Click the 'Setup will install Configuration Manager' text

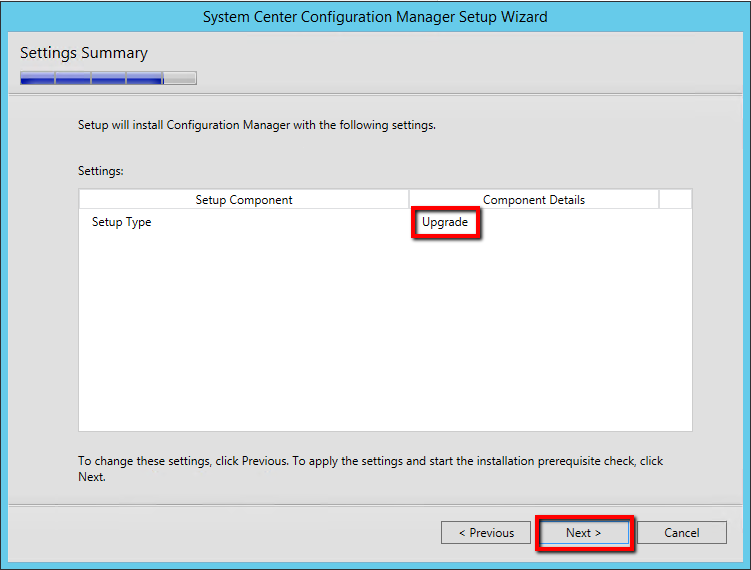pyautogui.click(x=257, y=126)
